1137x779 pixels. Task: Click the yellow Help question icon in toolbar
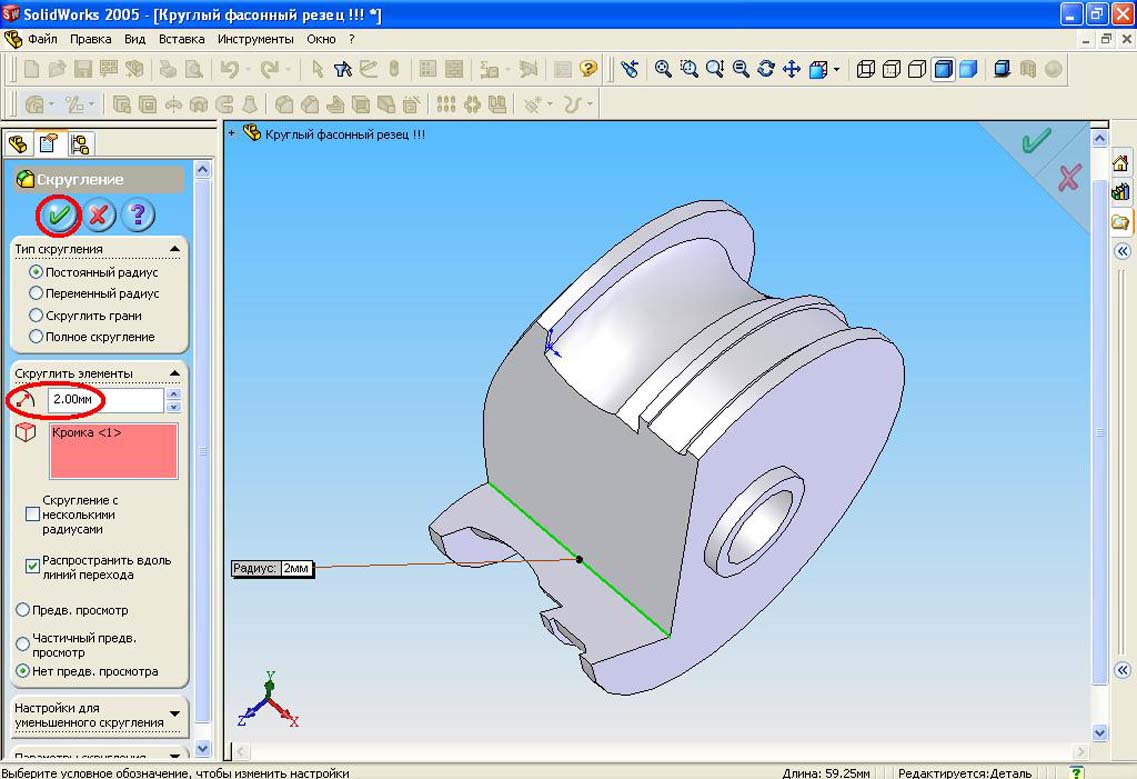coord(588,69)
